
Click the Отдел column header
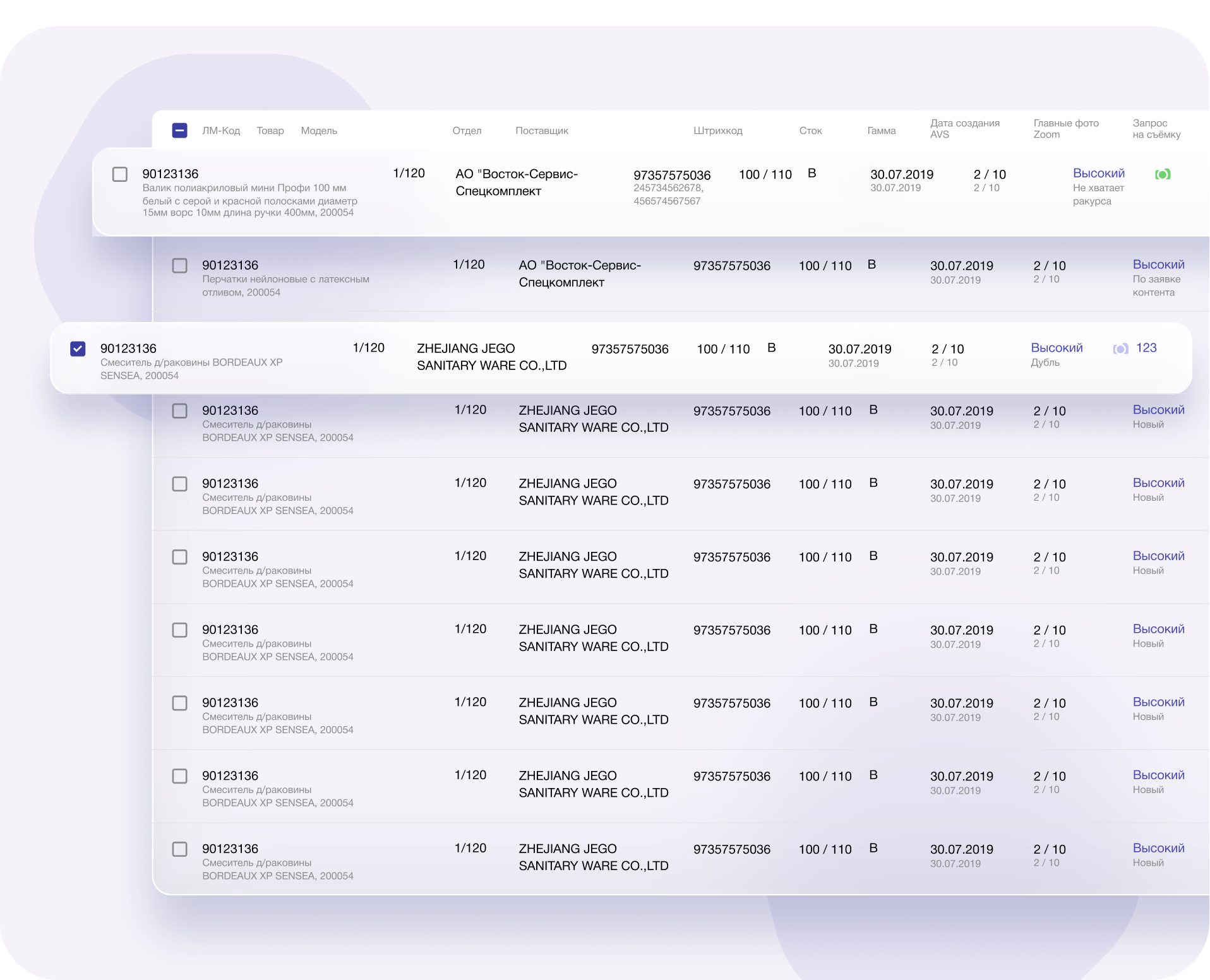click(467, 131)
